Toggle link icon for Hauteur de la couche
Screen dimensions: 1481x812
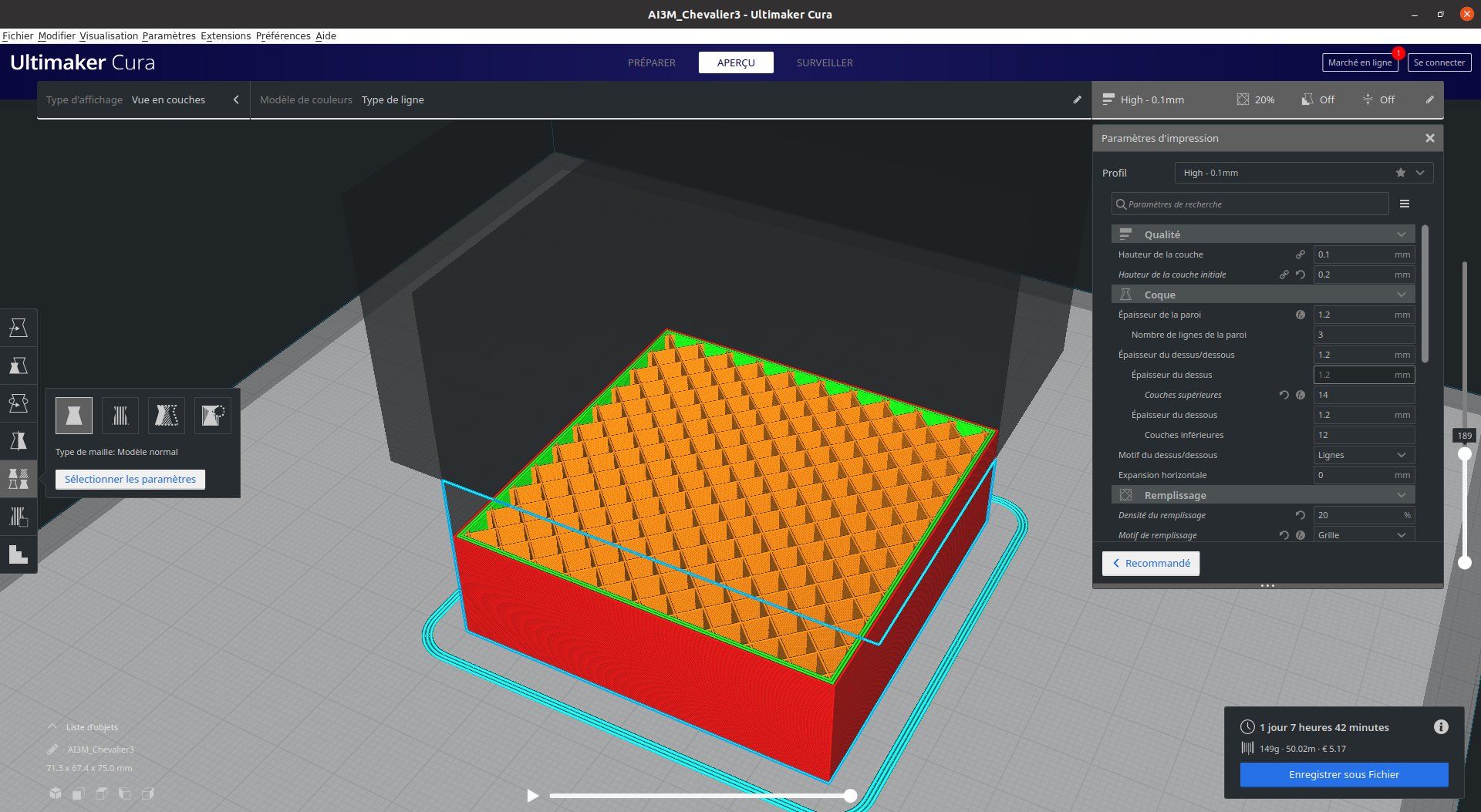coord(1301,254)
